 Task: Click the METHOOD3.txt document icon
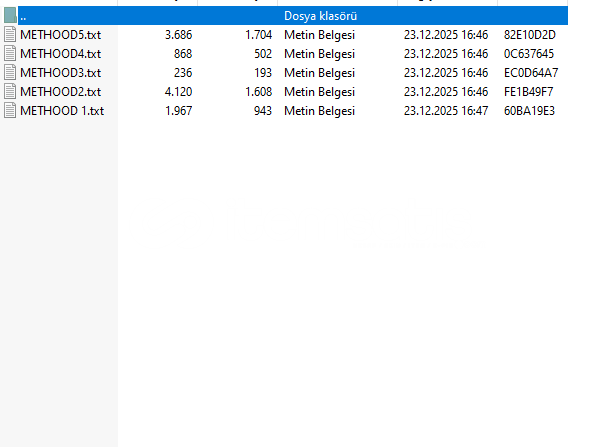11,73
